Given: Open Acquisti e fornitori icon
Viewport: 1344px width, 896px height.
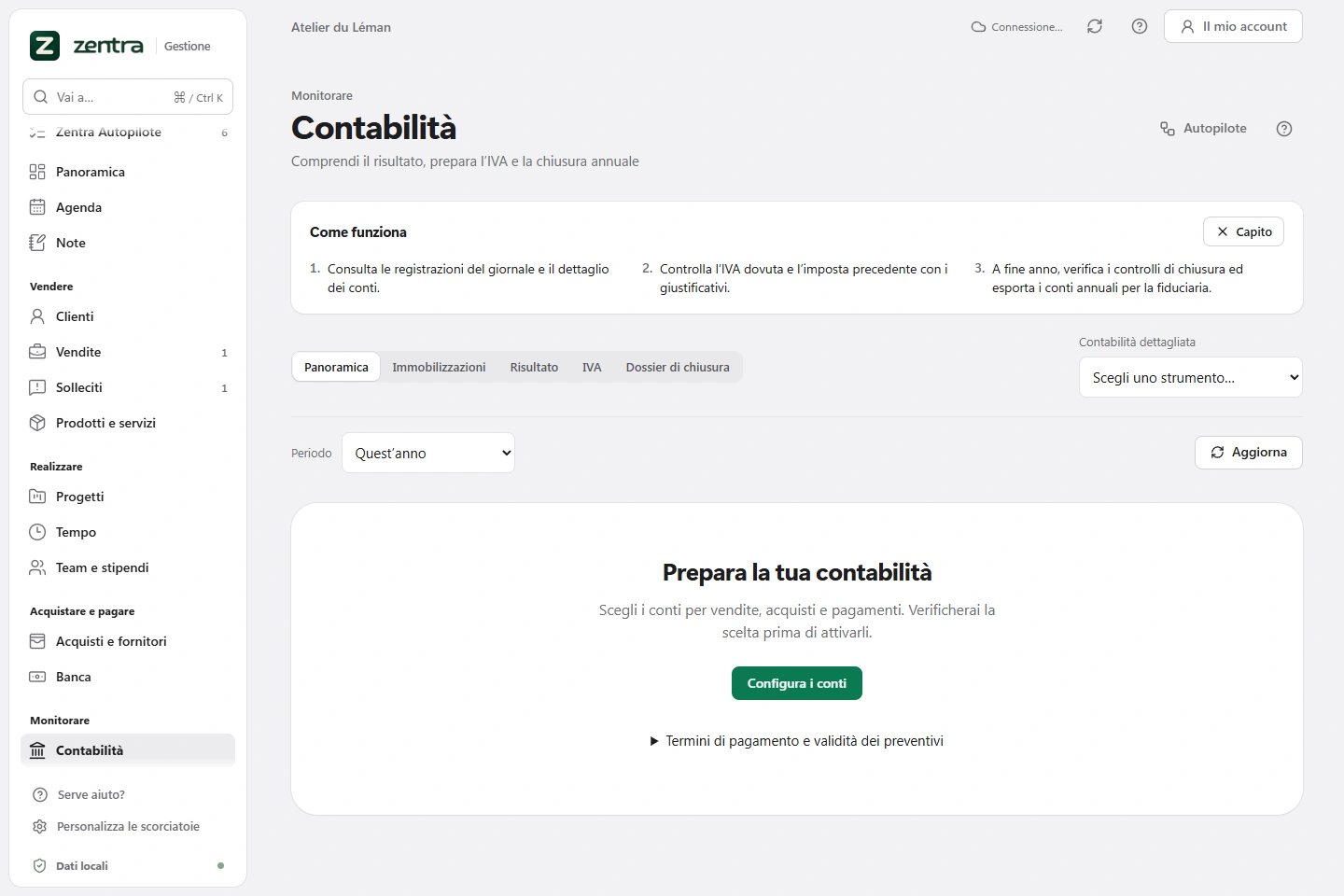Looking at the screenshot, I should coord(37,641).
